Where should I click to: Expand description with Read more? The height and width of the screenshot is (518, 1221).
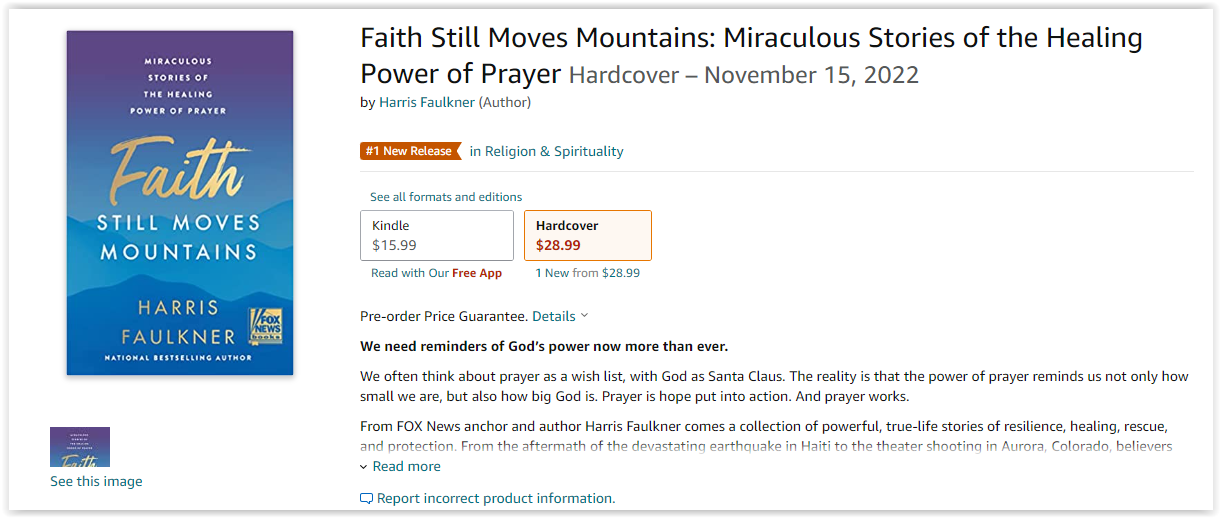406,466
